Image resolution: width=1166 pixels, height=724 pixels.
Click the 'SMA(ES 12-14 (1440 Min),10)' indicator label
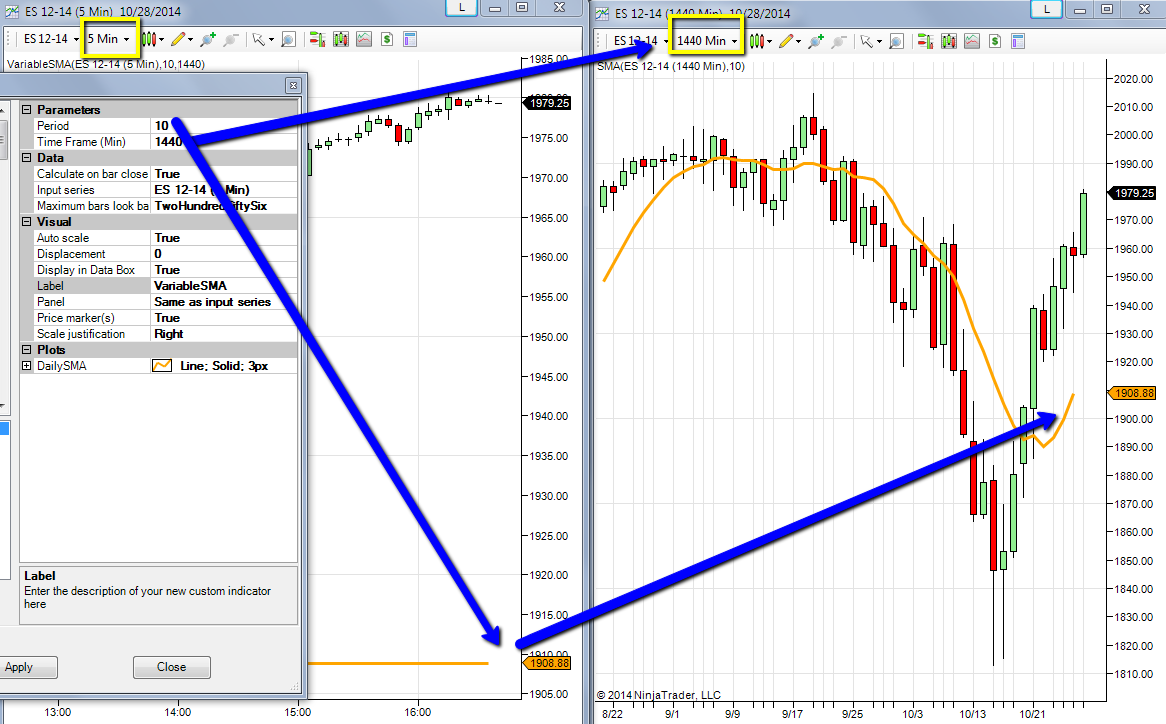click(x=671, y=66)
